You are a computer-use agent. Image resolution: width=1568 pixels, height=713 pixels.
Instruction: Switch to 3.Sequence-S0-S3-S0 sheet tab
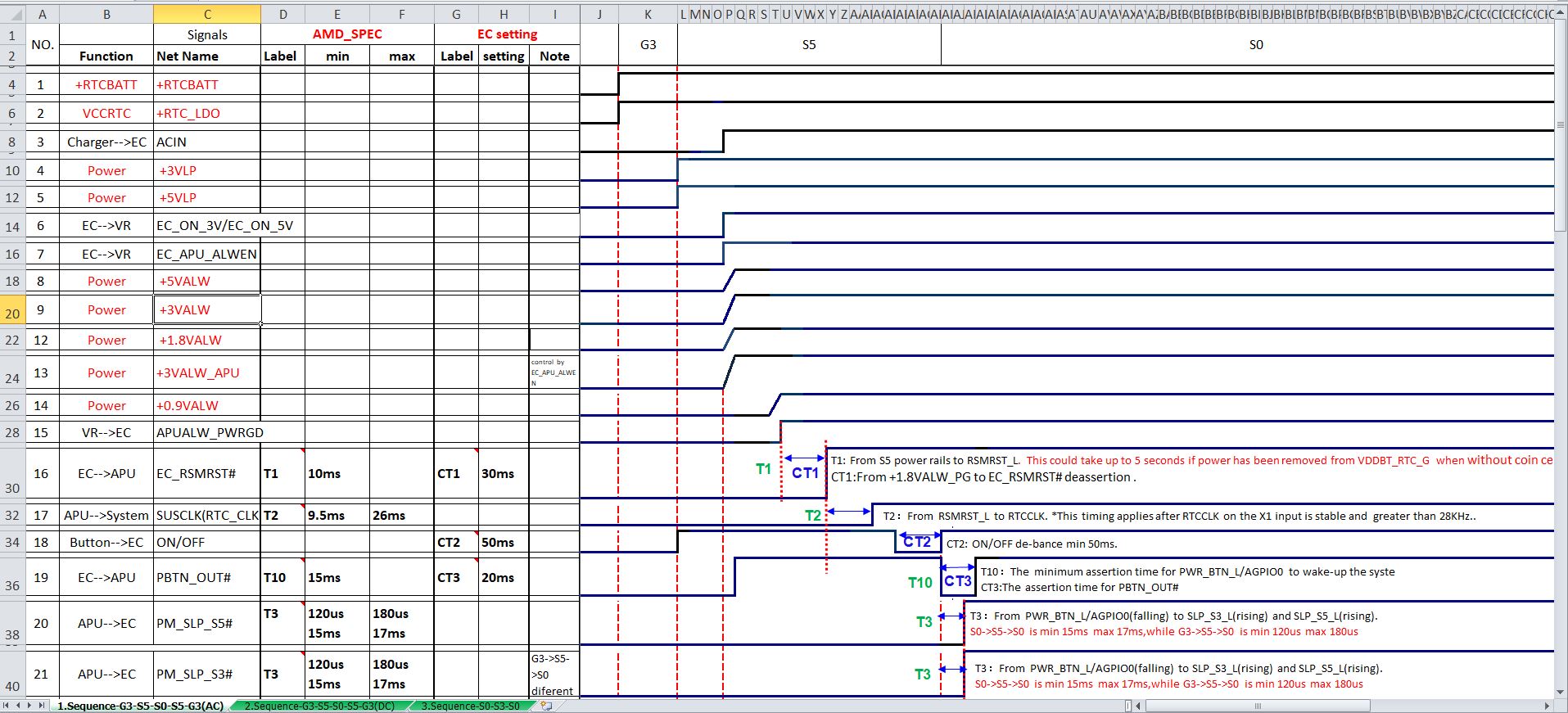click(471, 706)
